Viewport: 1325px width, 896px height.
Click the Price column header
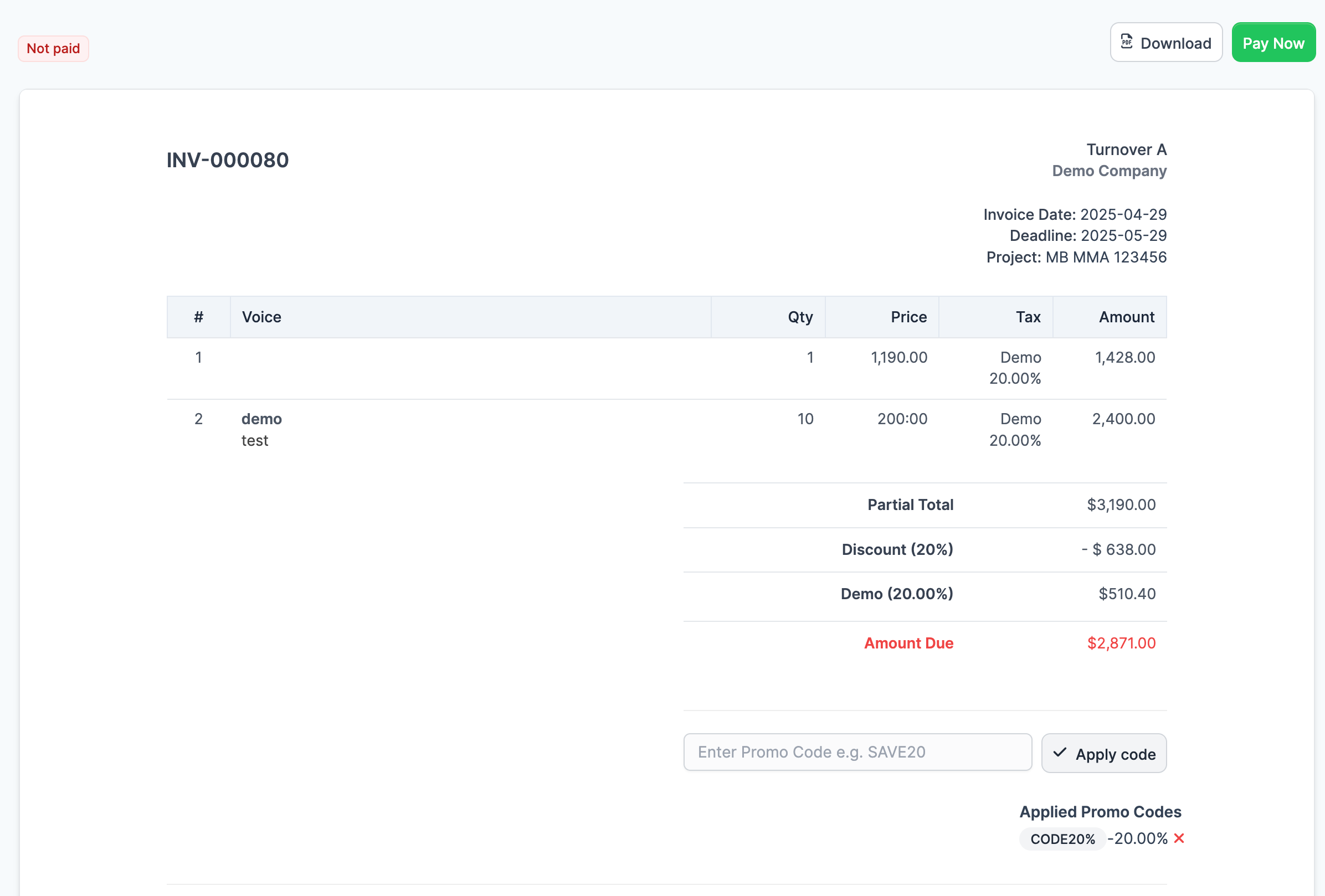[x=908, y=317]
